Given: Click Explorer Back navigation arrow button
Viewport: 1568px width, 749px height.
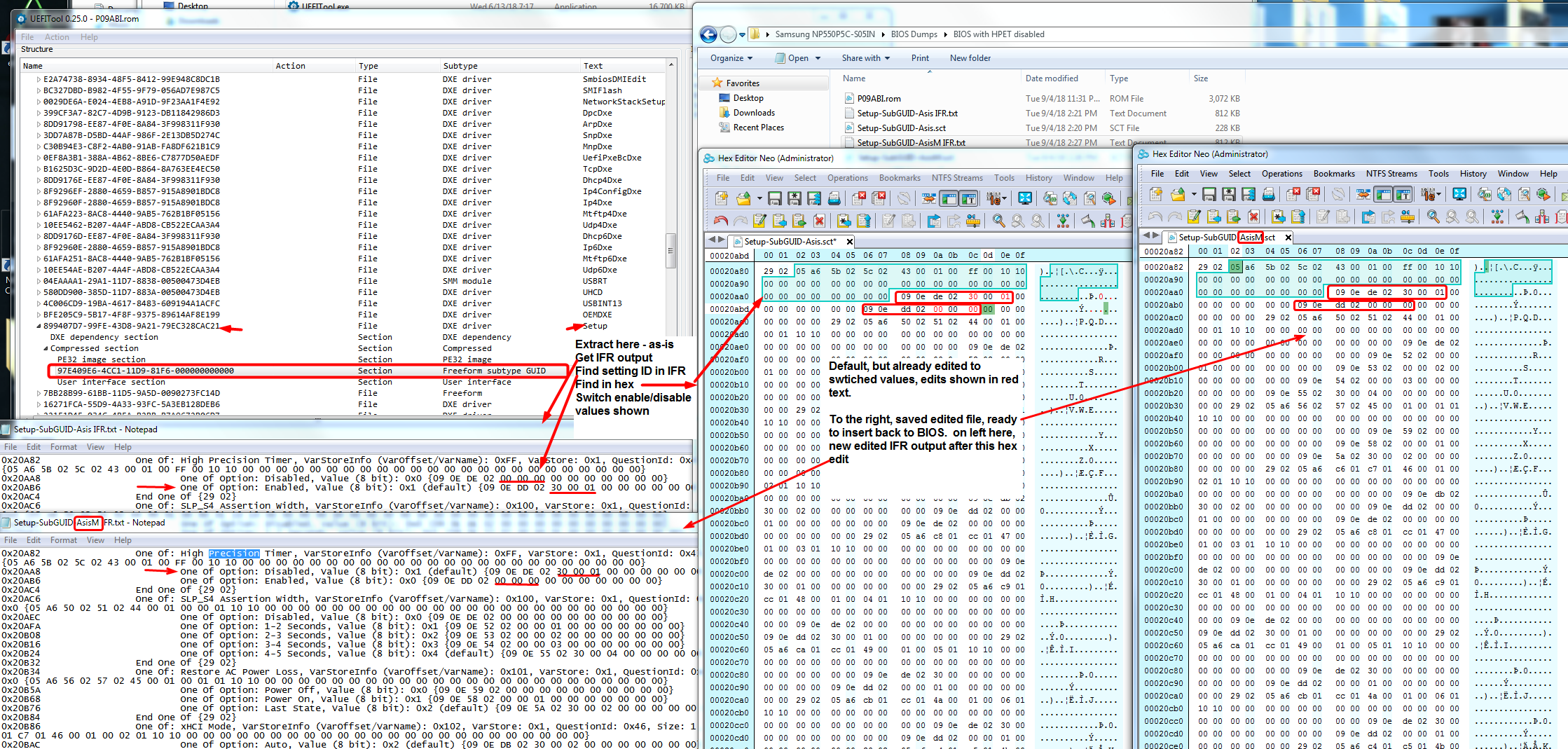Looking at the screenshot, I should click(x=708, y=34).
